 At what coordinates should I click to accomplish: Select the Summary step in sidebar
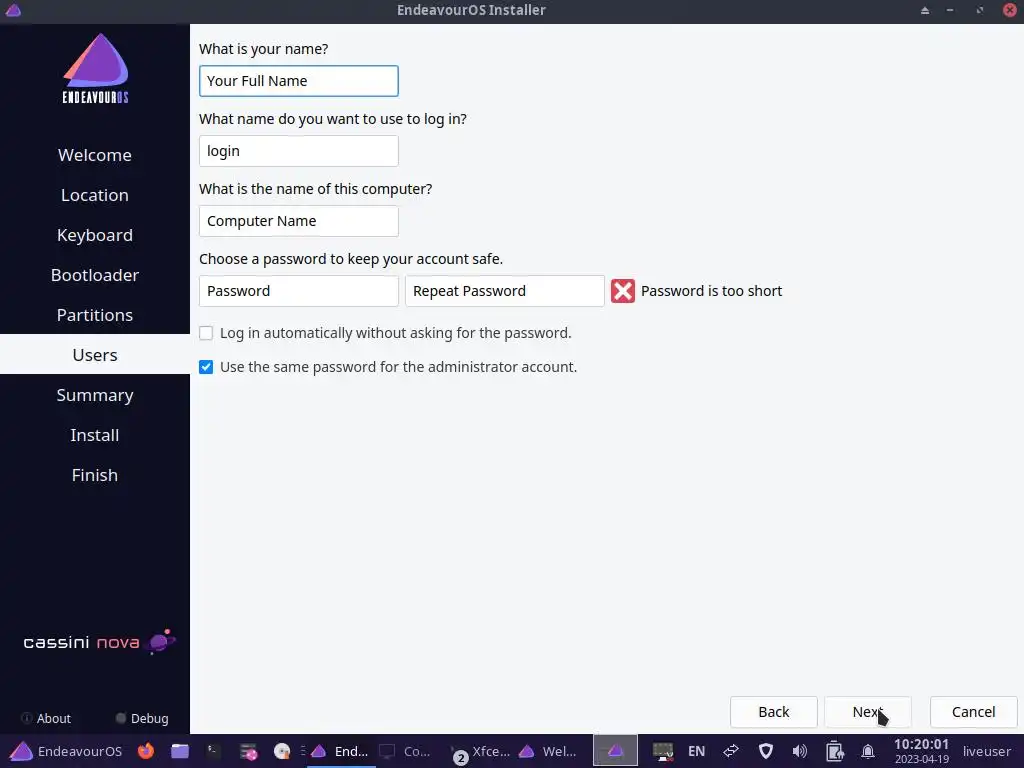(x=95, y=395)
